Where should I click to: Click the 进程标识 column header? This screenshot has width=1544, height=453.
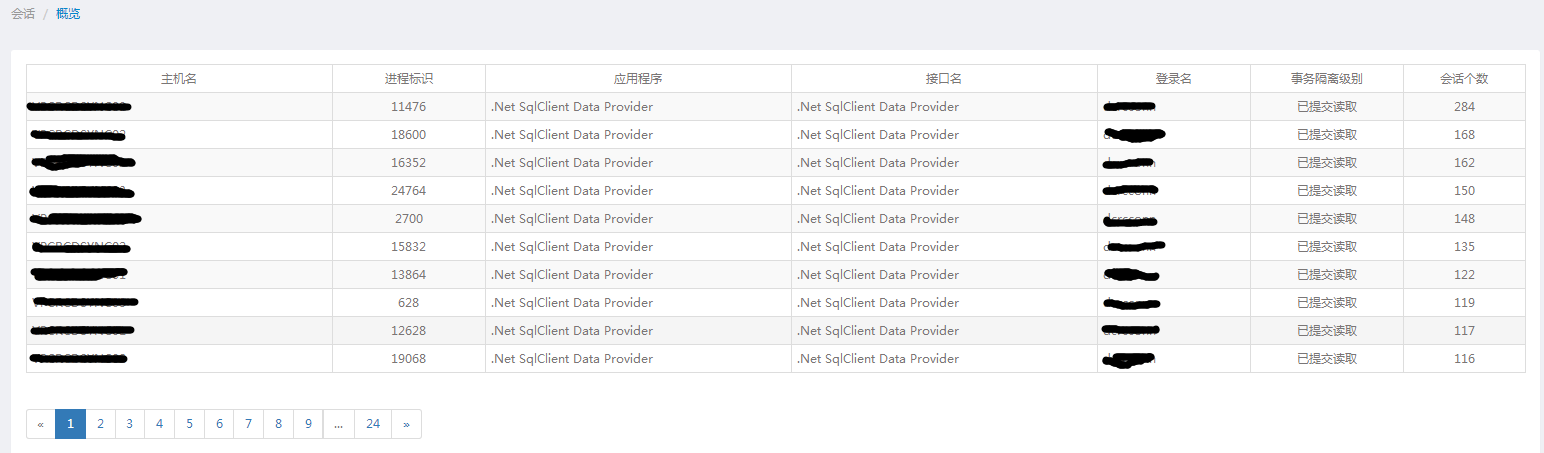pos(409,79)
